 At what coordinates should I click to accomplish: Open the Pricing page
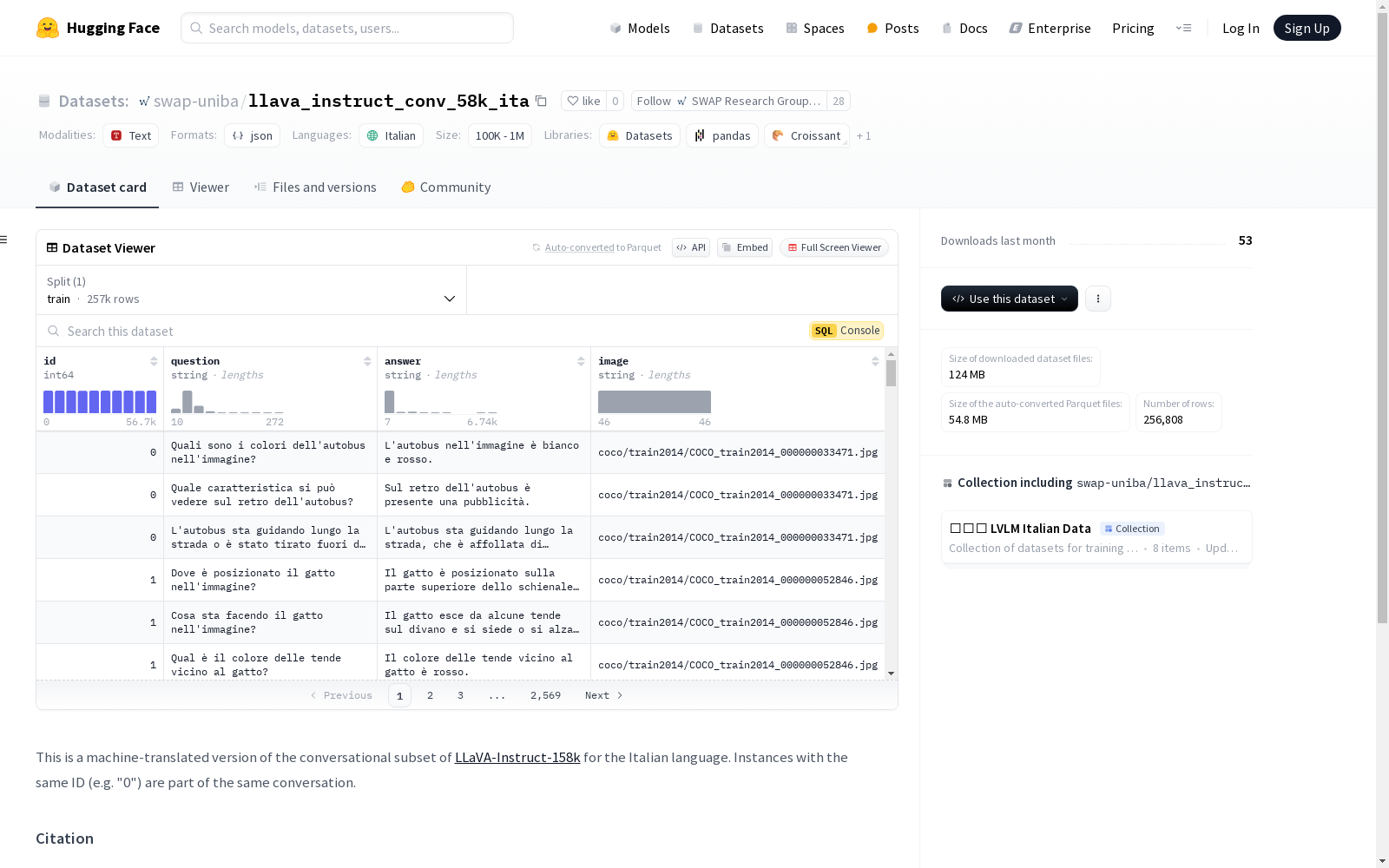click(x=1133, y=28)
